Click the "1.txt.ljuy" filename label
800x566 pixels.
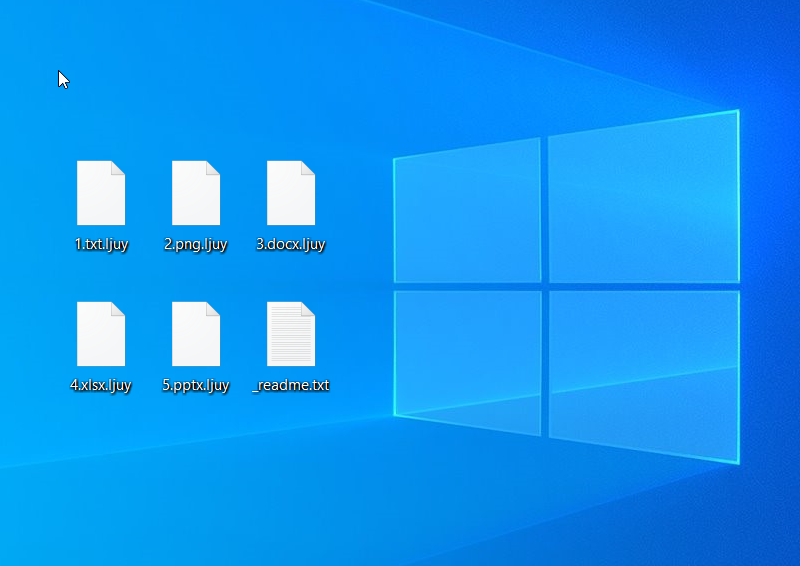tap(101, 244)
